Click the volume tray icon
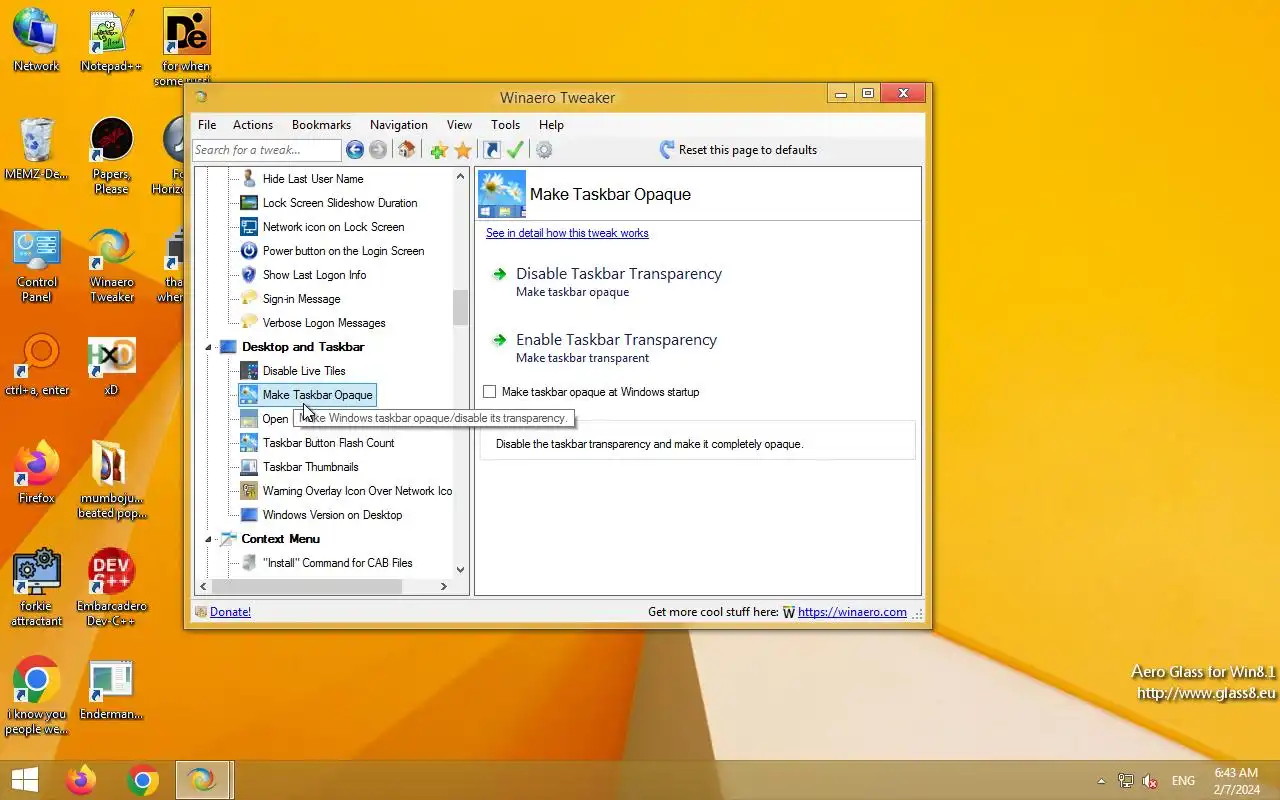The image size is (1280, 800). pyautogui.click(x=1150, y=781)
